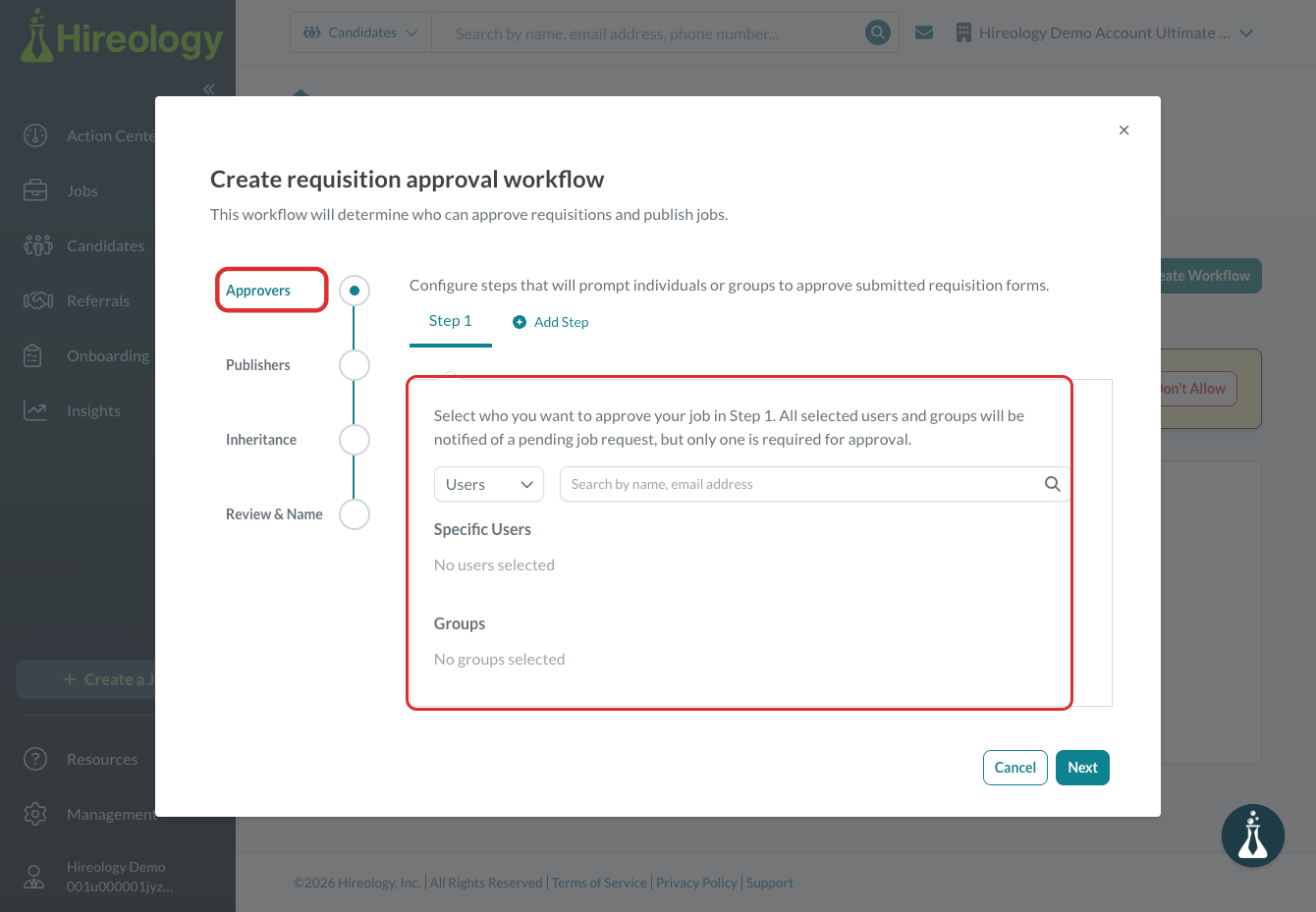Open Onboarding clipboard icon in sidebar

pyautogui.click(x=32, y=355)
